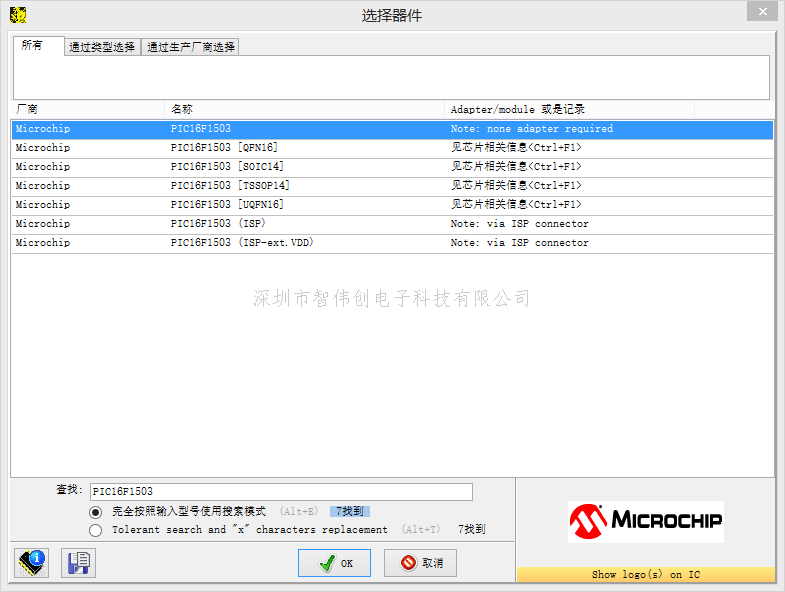Screen dimensions: 785x592
Task: Click adapter info cell for QFN16 row
Action: [516, 148]
